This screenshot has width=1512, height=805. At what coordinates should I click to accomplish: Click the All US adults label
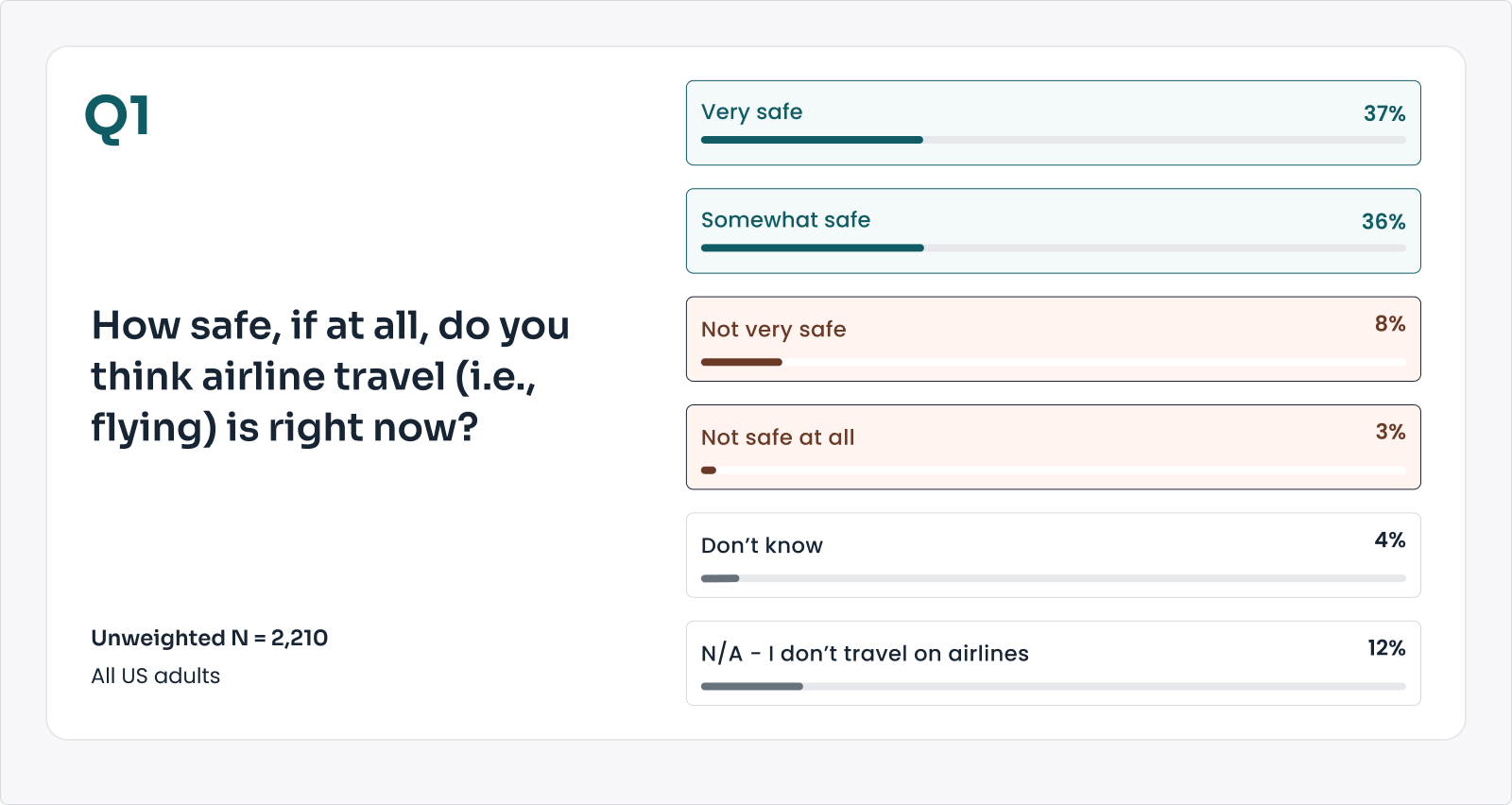pyautogui.click(x=155, y=676)
